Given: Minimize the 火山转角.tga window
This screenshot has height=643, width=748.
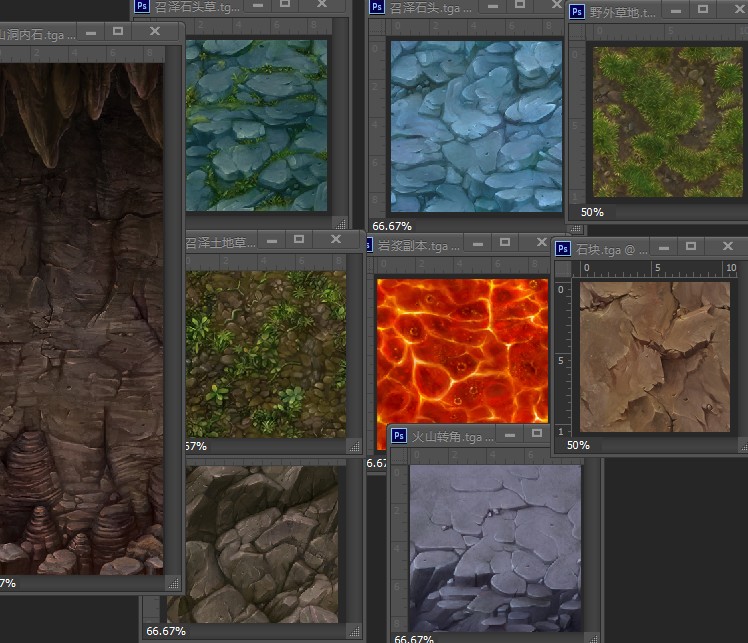Looking at the screenshot, I should (x=510, y=435).
